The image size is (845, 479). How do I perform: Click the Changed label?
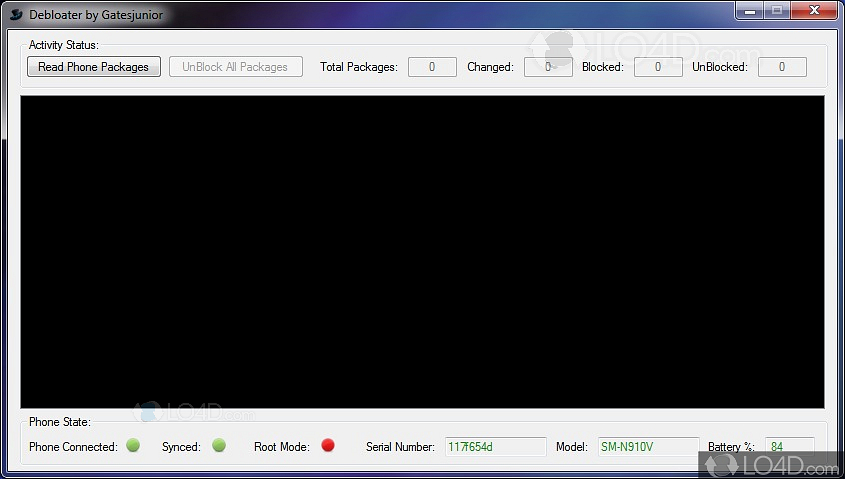(x=490, y=67)
